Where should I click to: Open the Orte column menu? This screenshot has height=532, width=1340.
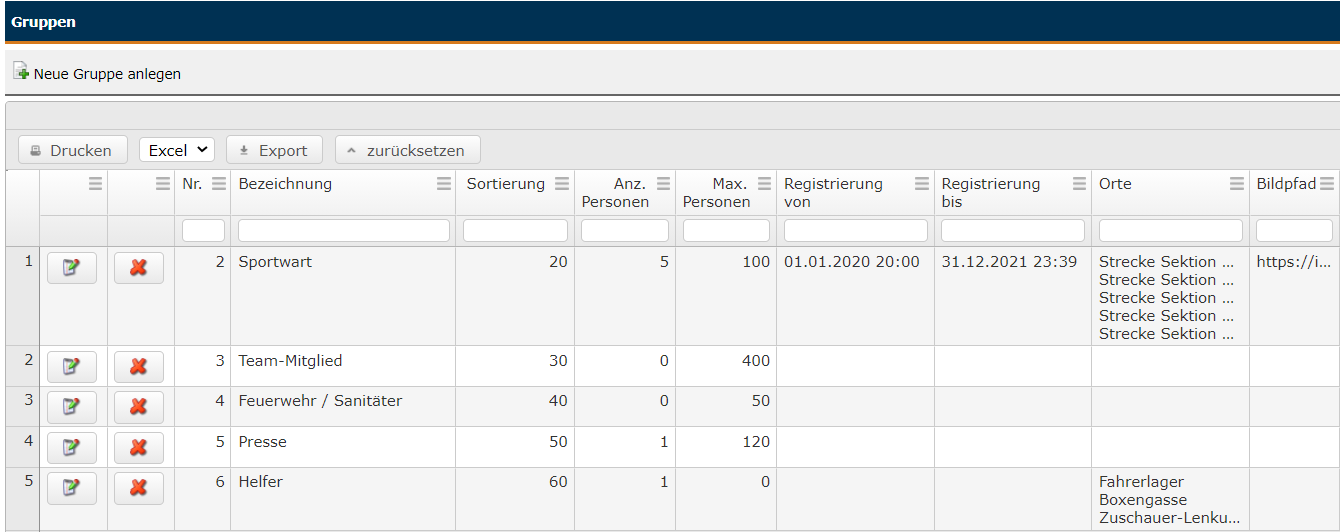tap(1237, 184)
